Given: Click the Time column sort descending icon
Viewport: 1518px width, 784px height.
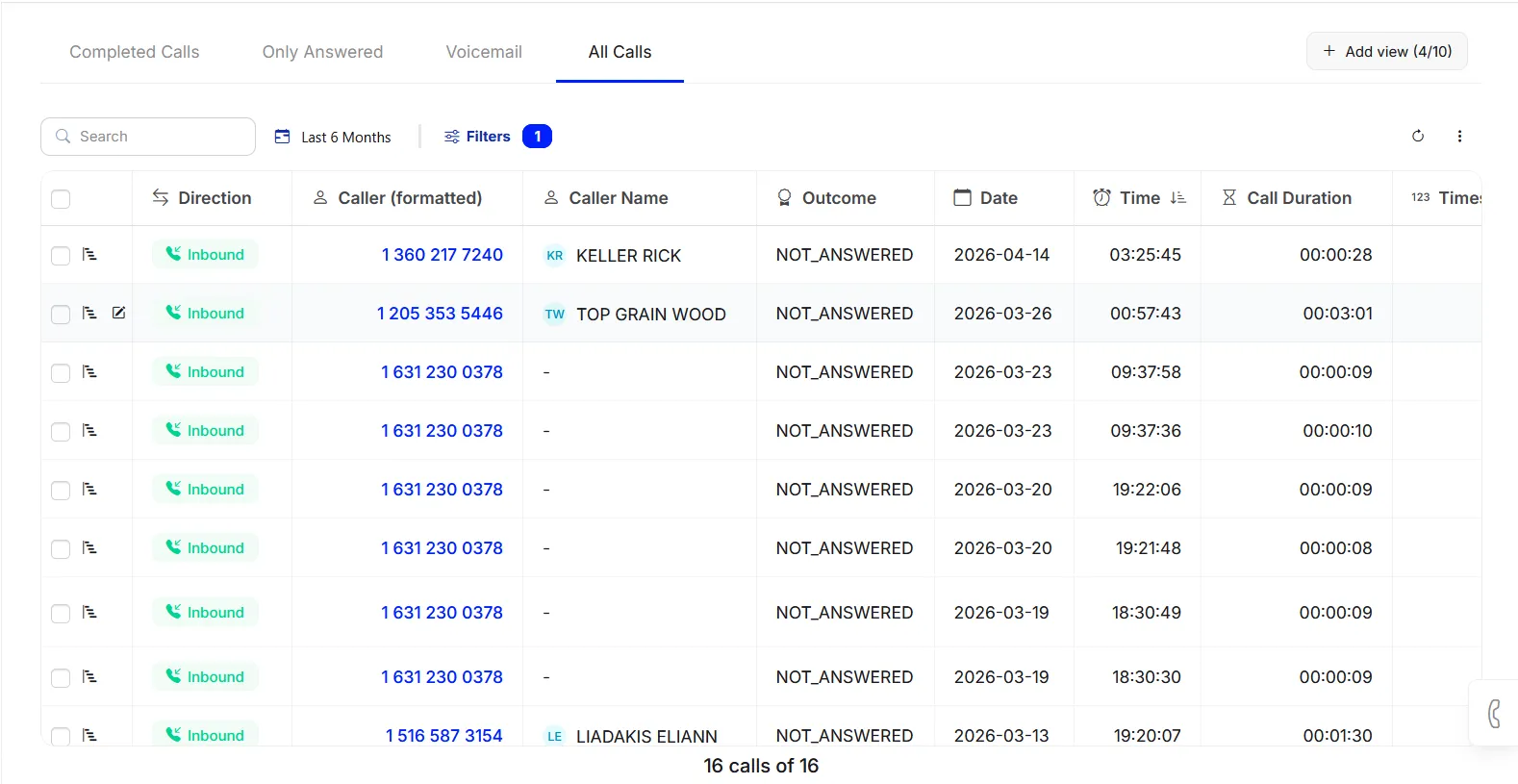Looking at the screenshot, I should (x=1177, y=197).
